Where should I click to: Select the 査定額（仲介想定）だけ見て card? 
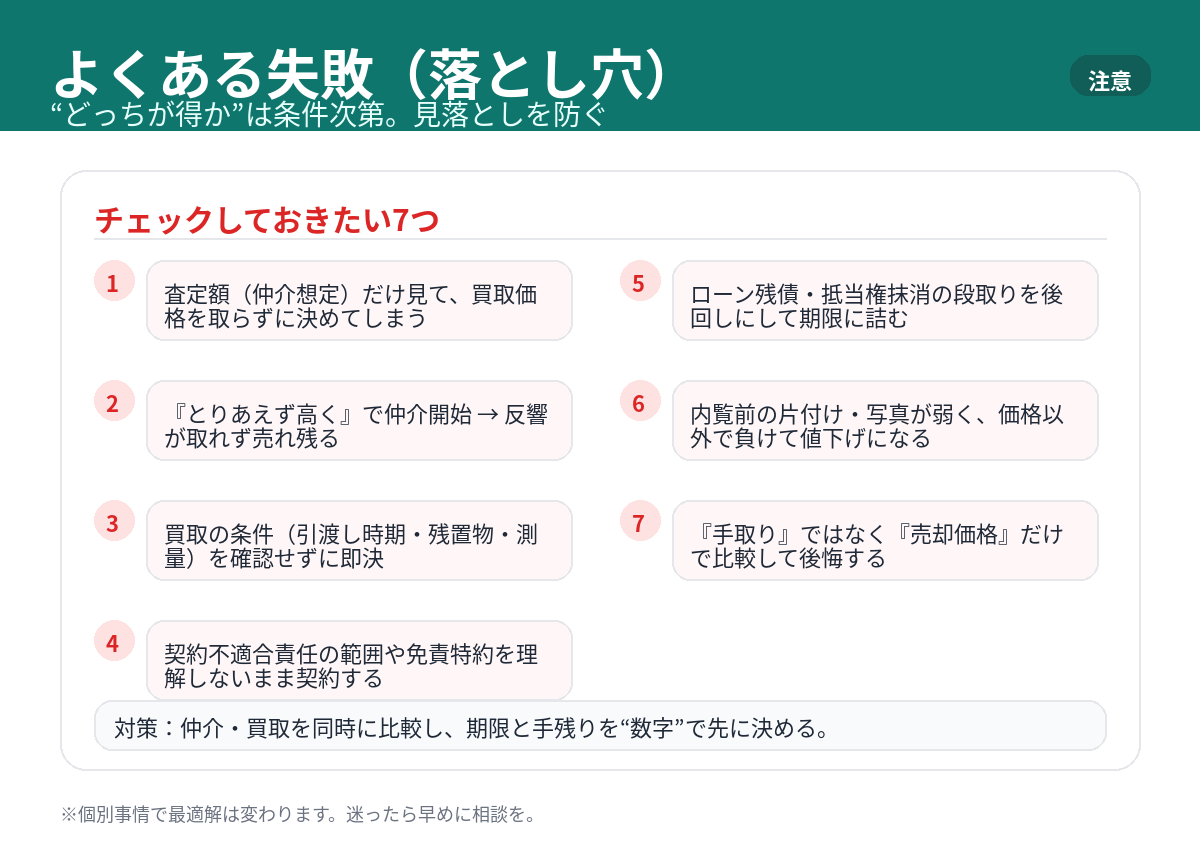[359, 301]
